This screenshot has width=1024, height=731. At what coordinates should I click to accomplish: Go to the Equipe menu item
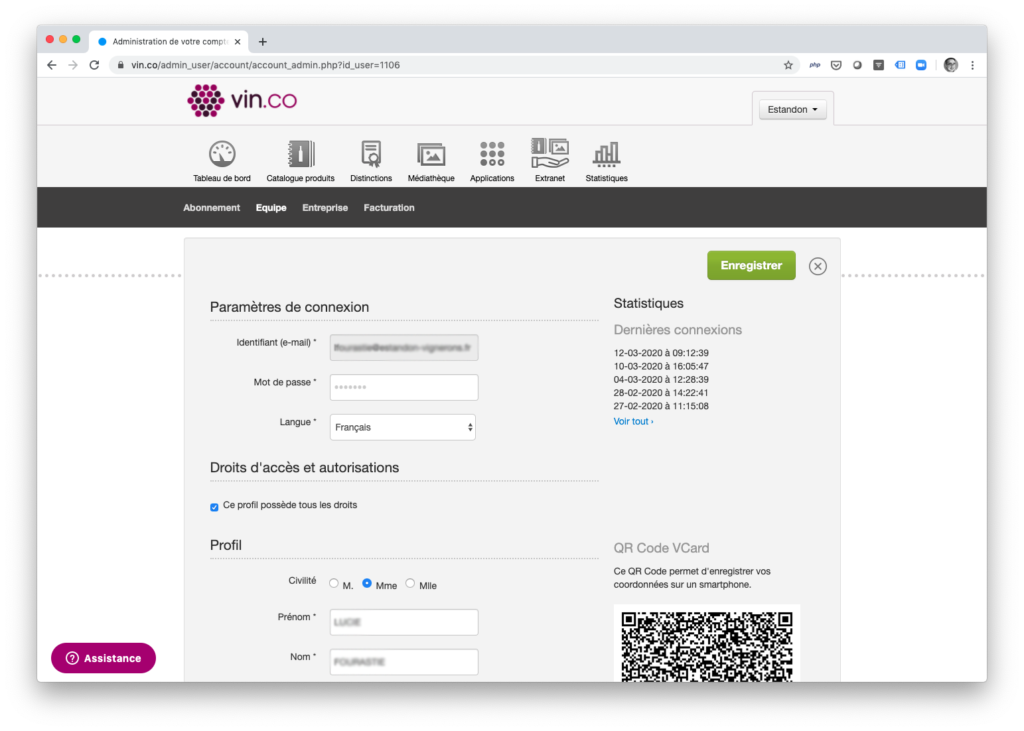[x=271, y=208]
